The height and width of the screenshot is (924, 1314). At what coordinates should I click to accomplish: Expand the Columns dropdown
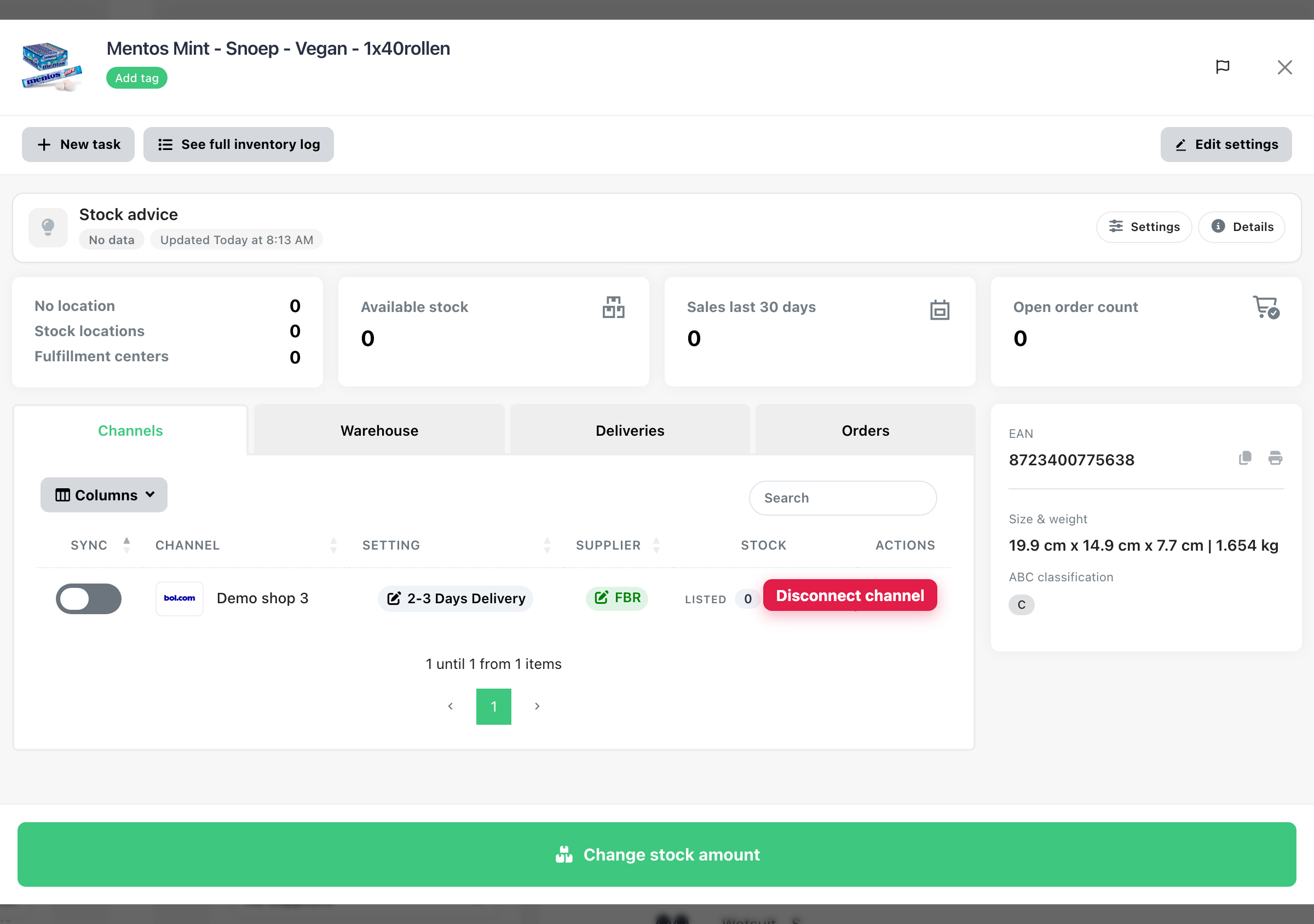pos(103,495)
